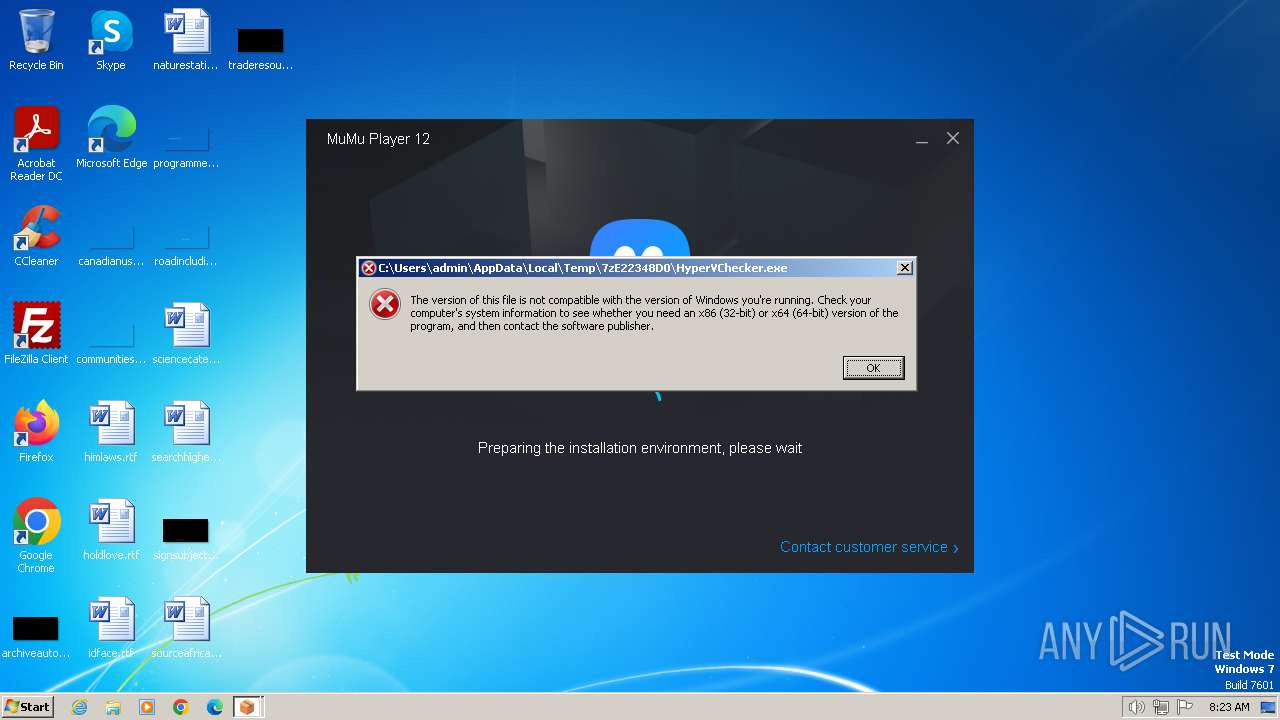Launch Google Chrome desktop shortcut
The height and width of the screenshot is (720, 1280).
[36, 536]
